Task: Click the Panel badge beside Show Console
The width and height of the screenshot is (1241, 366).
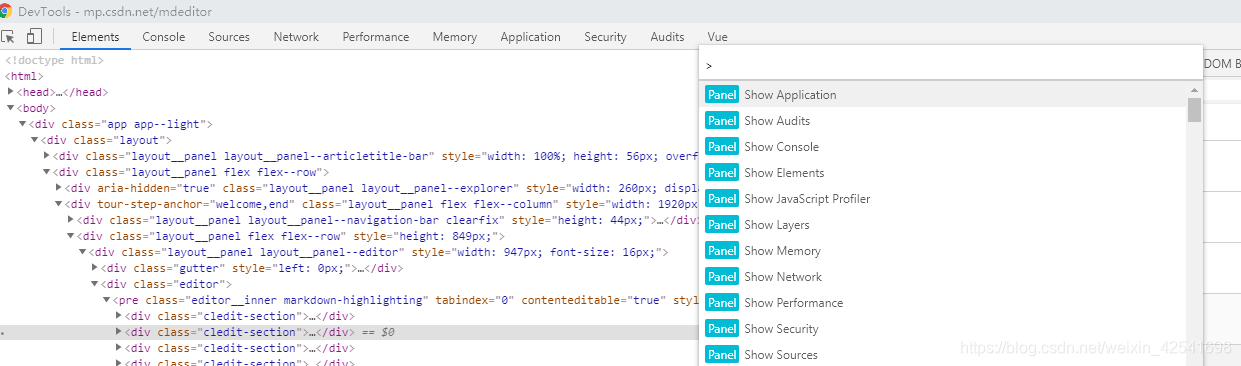Action: click(722, 147)
